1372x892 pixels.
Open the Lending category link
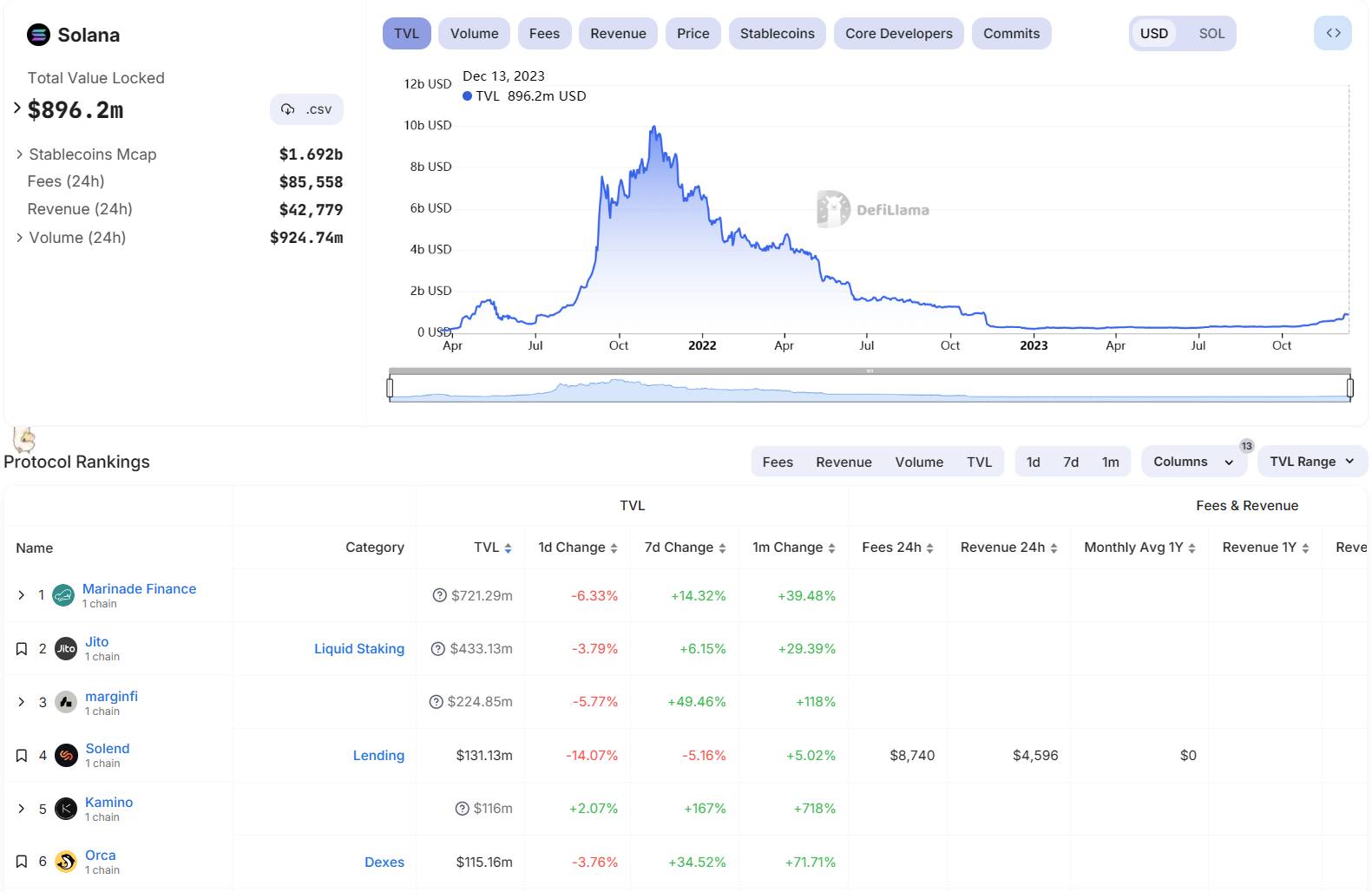point(378,756)
